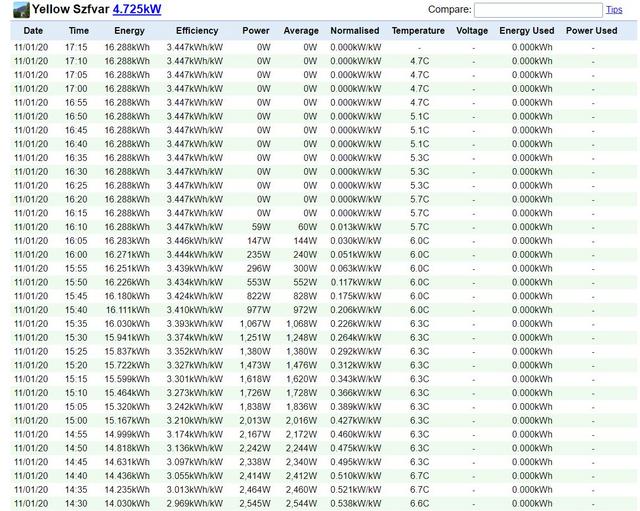Focus the Compare input field
The width and height of the screenshot is (640, 511).
click(x=538, y=10)
